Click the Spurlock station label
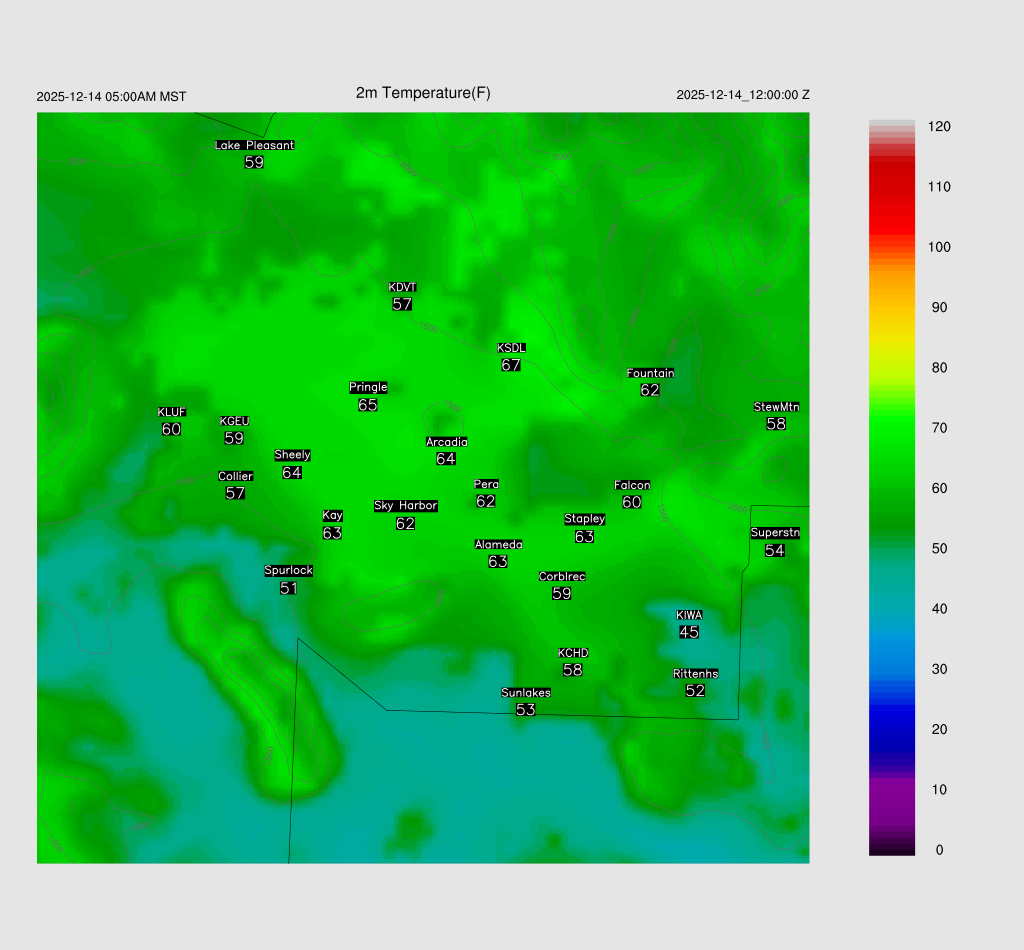 click(288, 571)
